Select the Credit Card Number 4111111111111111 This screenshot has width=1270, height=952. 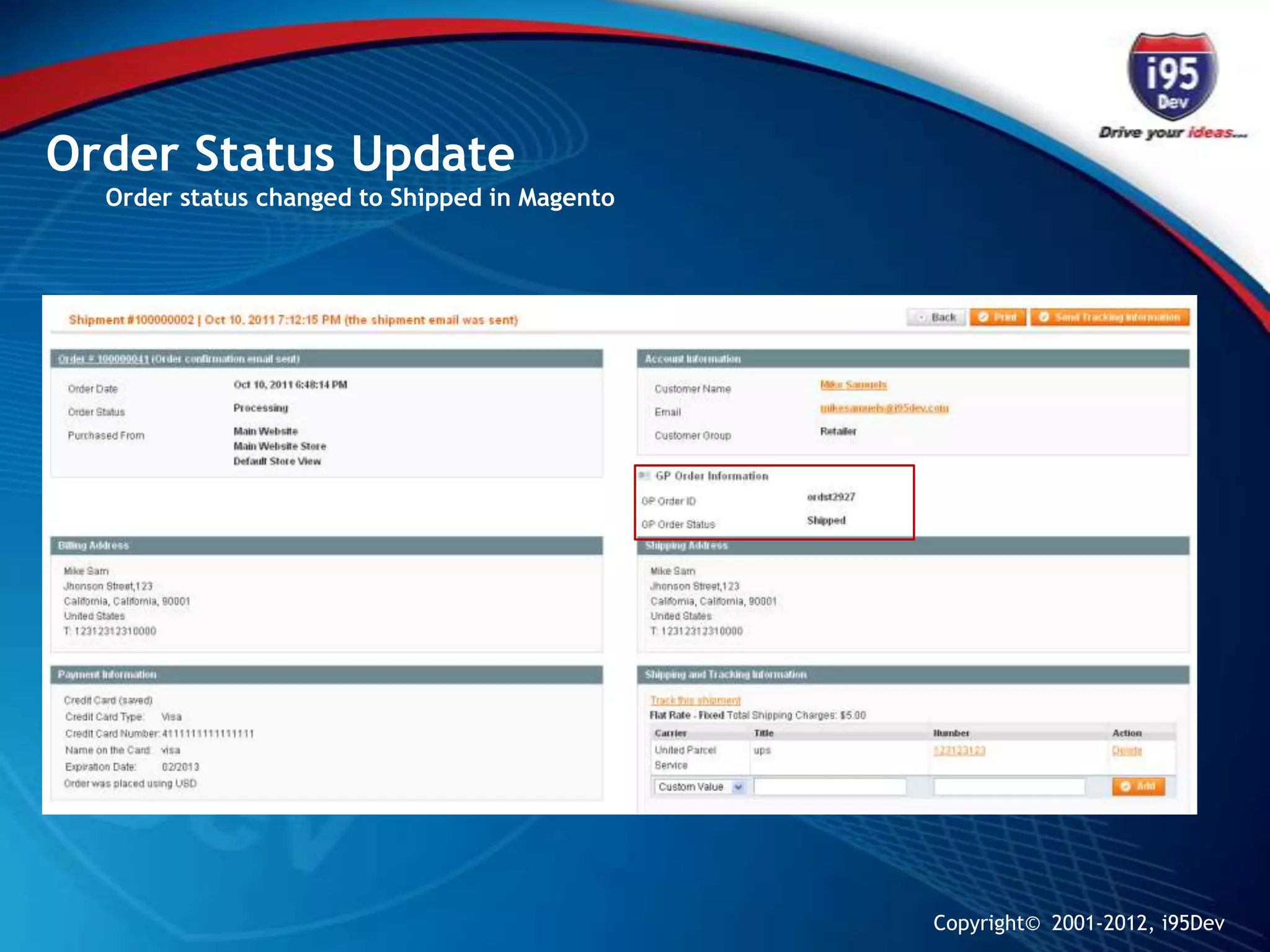pyautogui.click(x=208, y=734)
